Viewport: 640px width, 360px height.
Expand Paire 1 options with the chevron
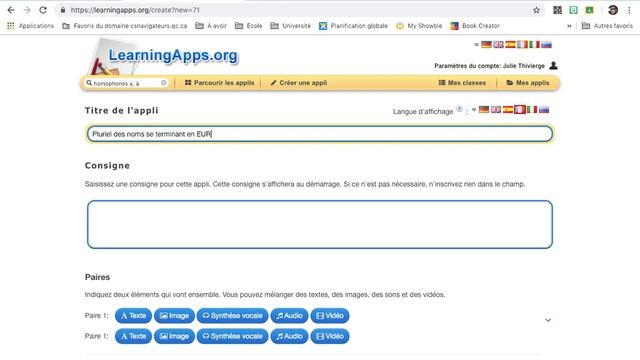(548, 320)
